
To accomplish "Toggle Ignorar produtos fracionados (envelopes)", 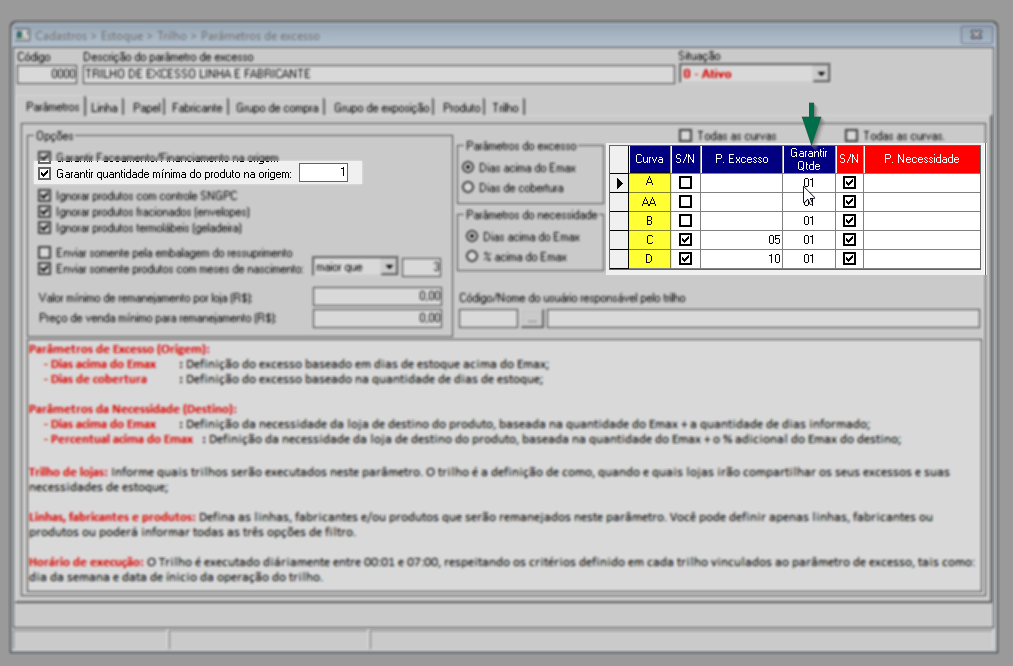I will click(x=44, y=211).
